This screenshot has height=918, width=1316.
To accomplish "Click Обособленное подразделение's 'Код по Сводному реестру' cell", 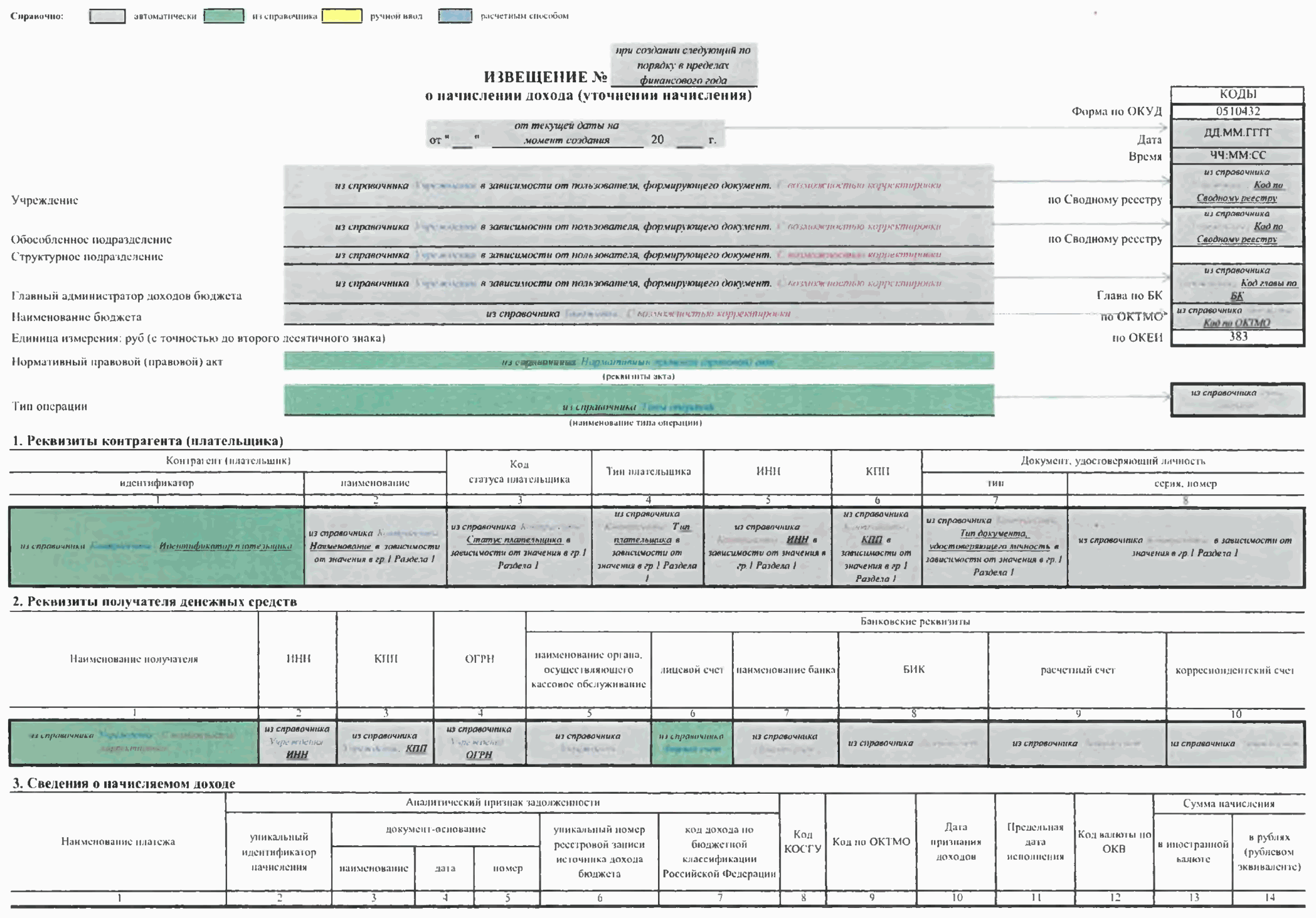I will point(1237,226).
